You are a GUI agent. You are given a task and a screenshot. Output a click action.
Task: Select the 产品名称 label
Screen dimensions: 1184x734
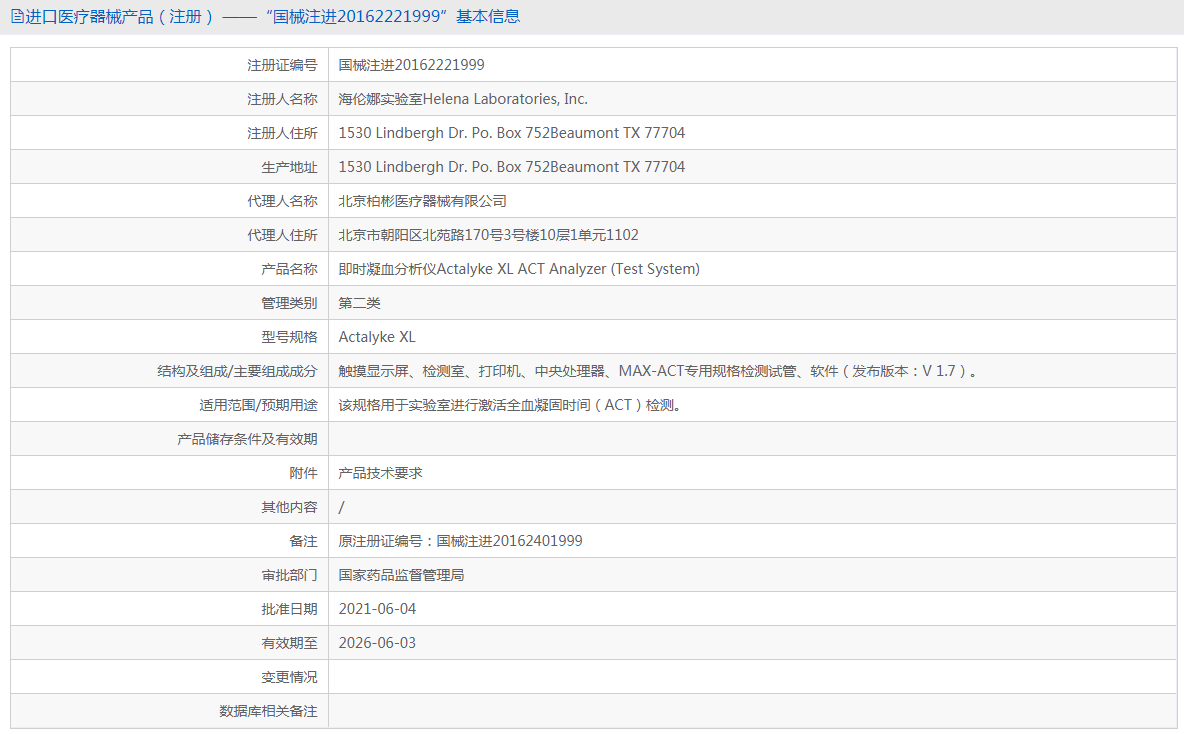point(289,270)
